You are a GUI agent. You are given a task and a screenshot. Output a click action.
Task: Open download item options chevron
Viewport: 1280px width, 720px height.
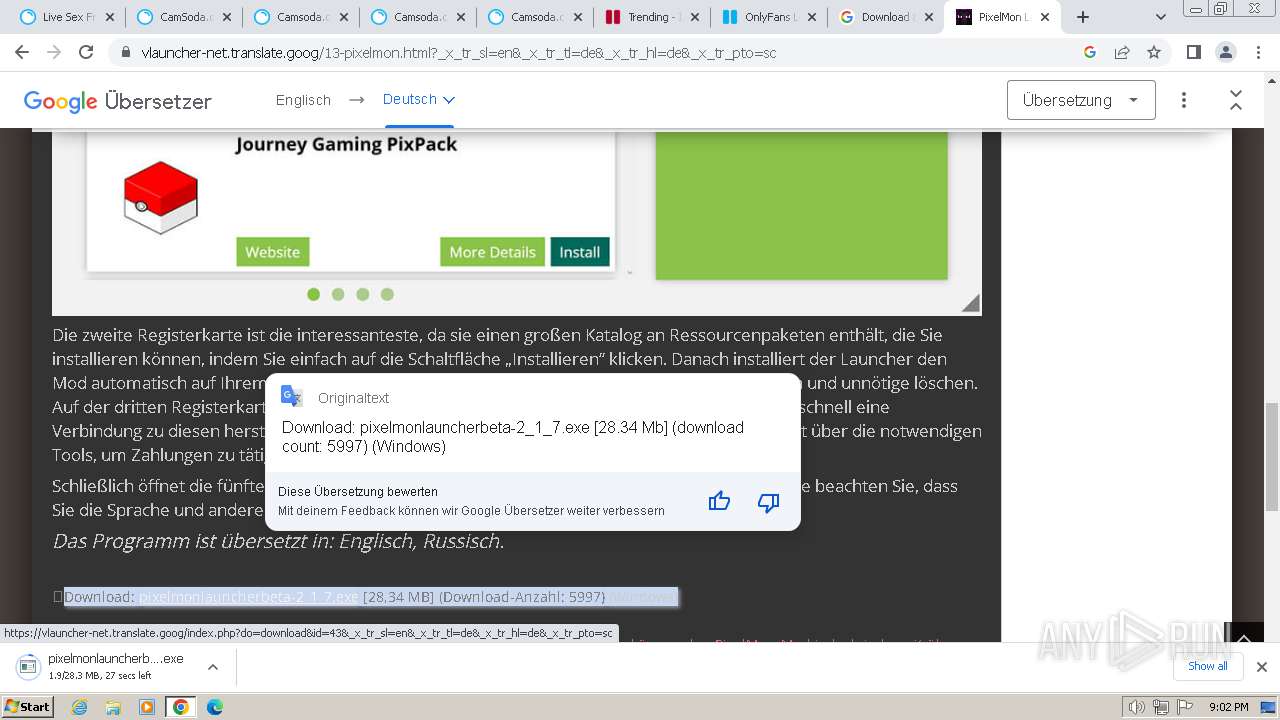213,667
